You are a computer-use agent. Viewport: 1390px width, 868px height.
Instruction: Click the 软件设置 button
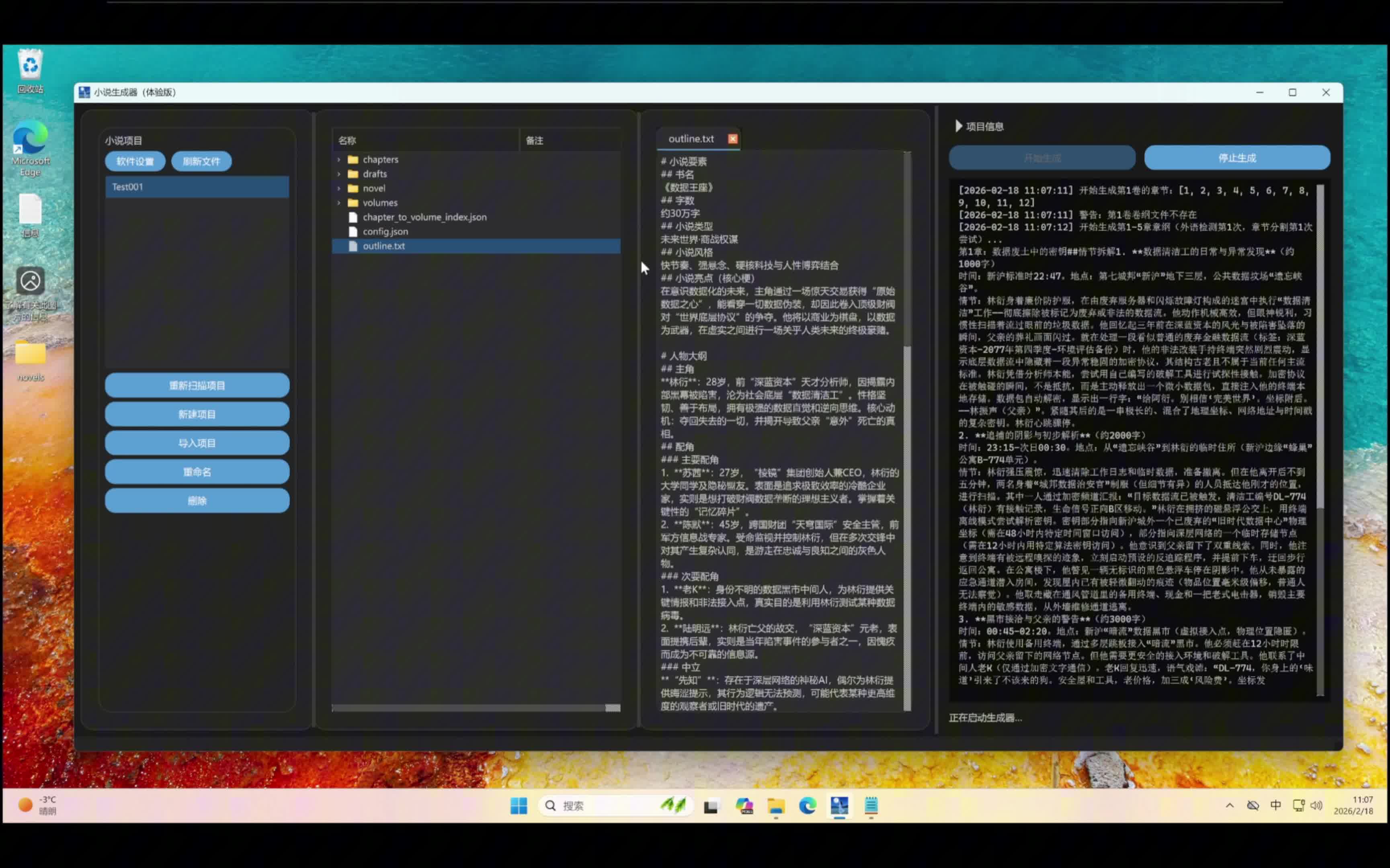pyautogui.click(x=135, y=161)
